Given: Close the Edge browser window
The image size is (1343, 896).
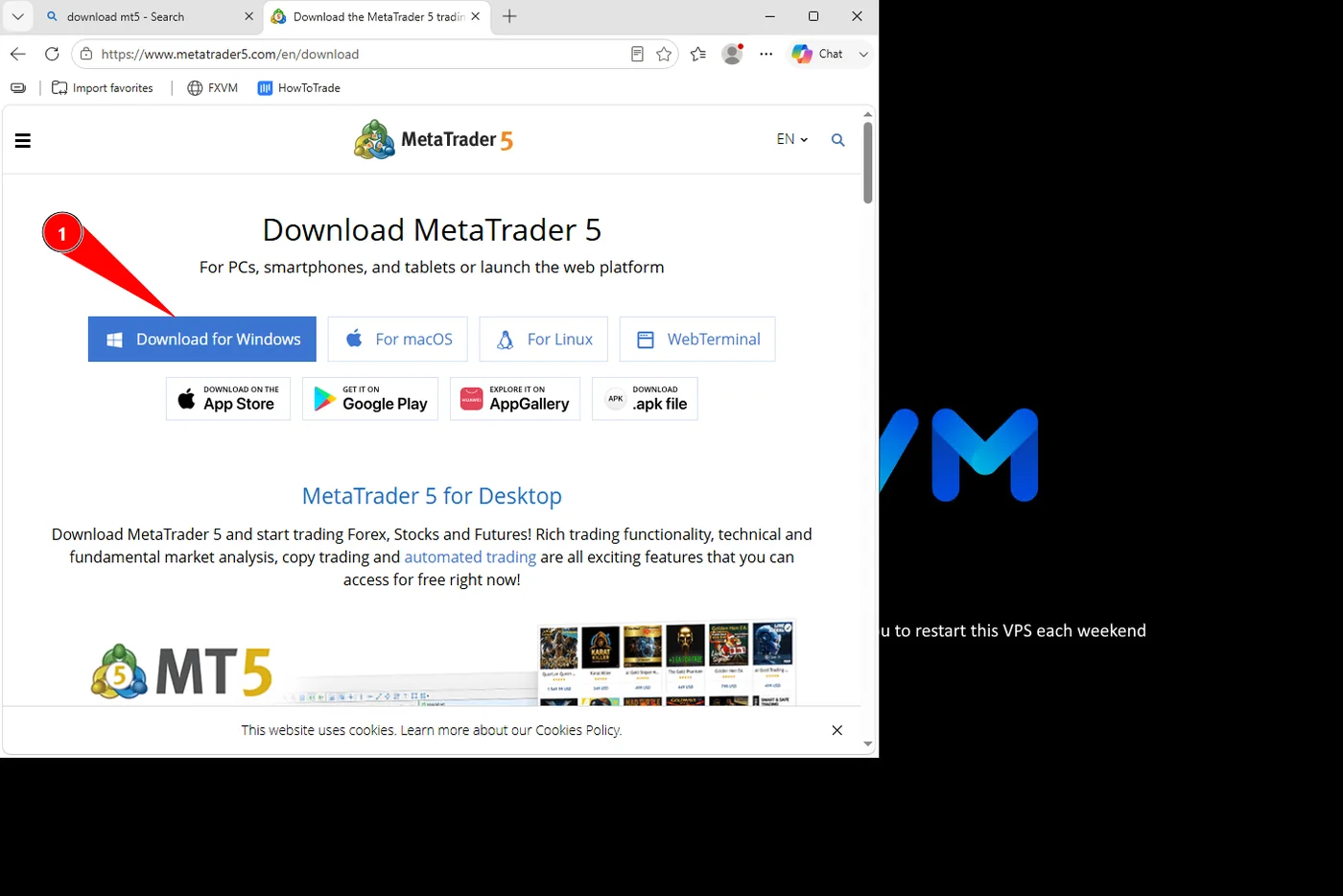Looking at the screenshot, I should pos(857,16).
